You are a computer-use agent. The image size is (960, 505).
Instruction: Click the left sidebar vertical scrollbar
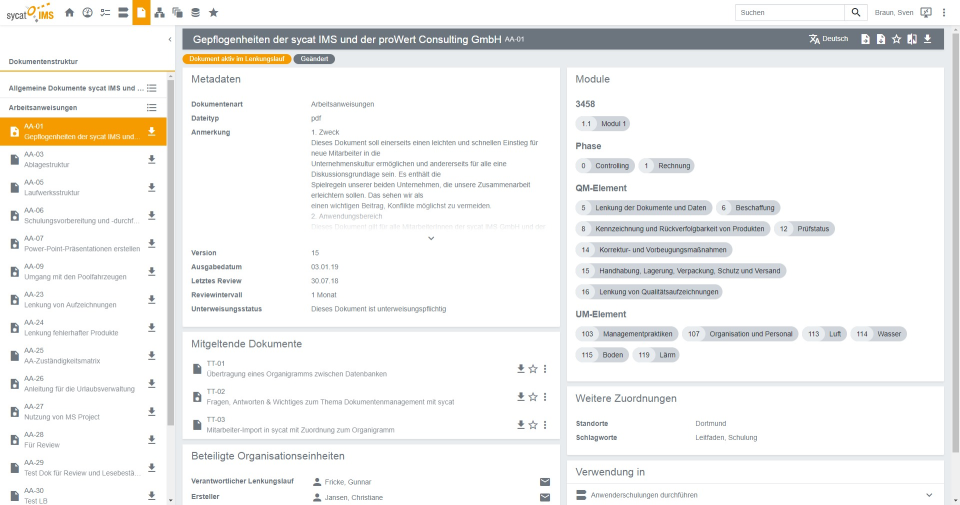[x=170, y=251]
